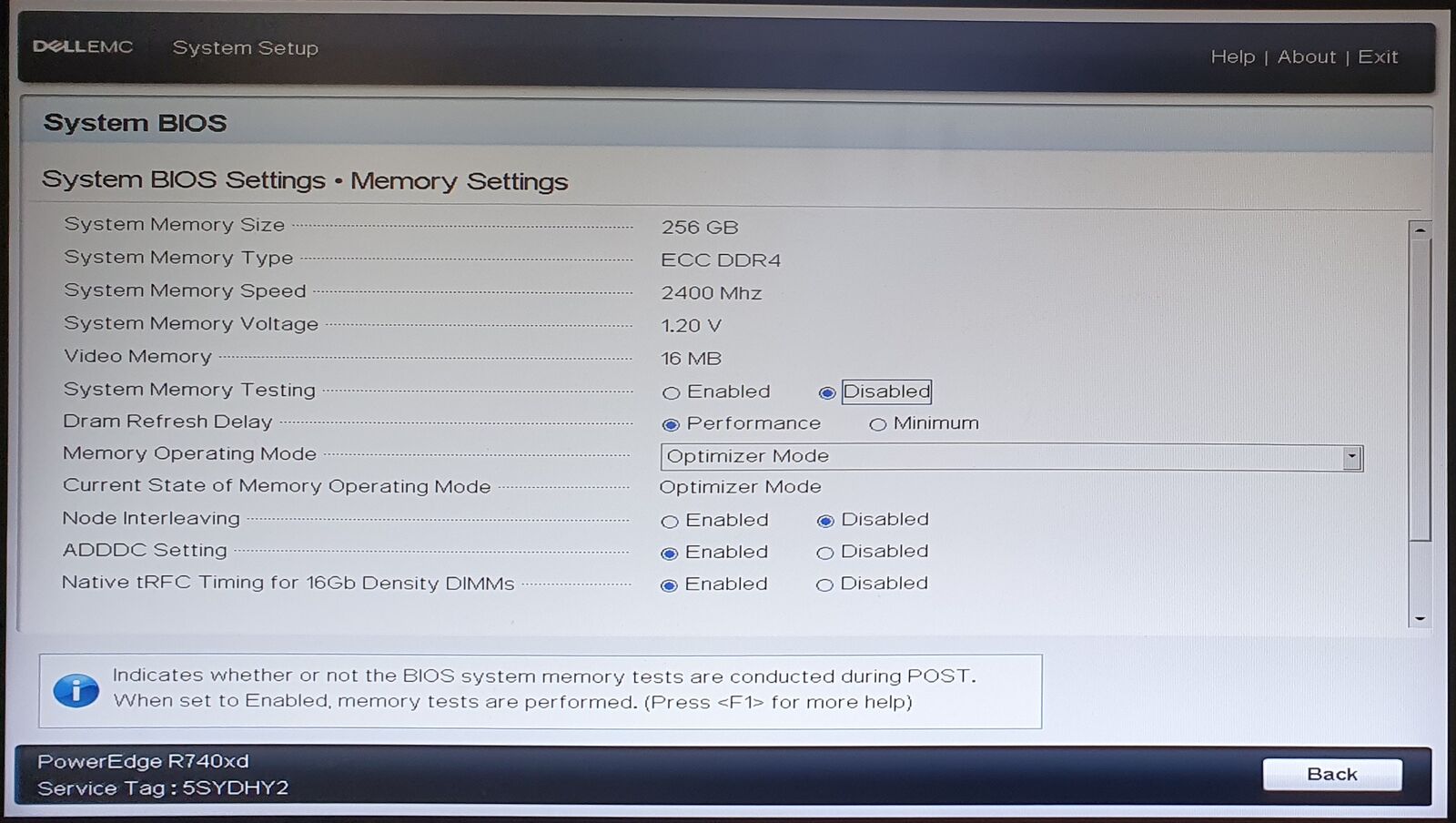Enable Node Interleaving
Image resolution: width=1456 pixels, height=823 pixels.
tap(670, 522)
